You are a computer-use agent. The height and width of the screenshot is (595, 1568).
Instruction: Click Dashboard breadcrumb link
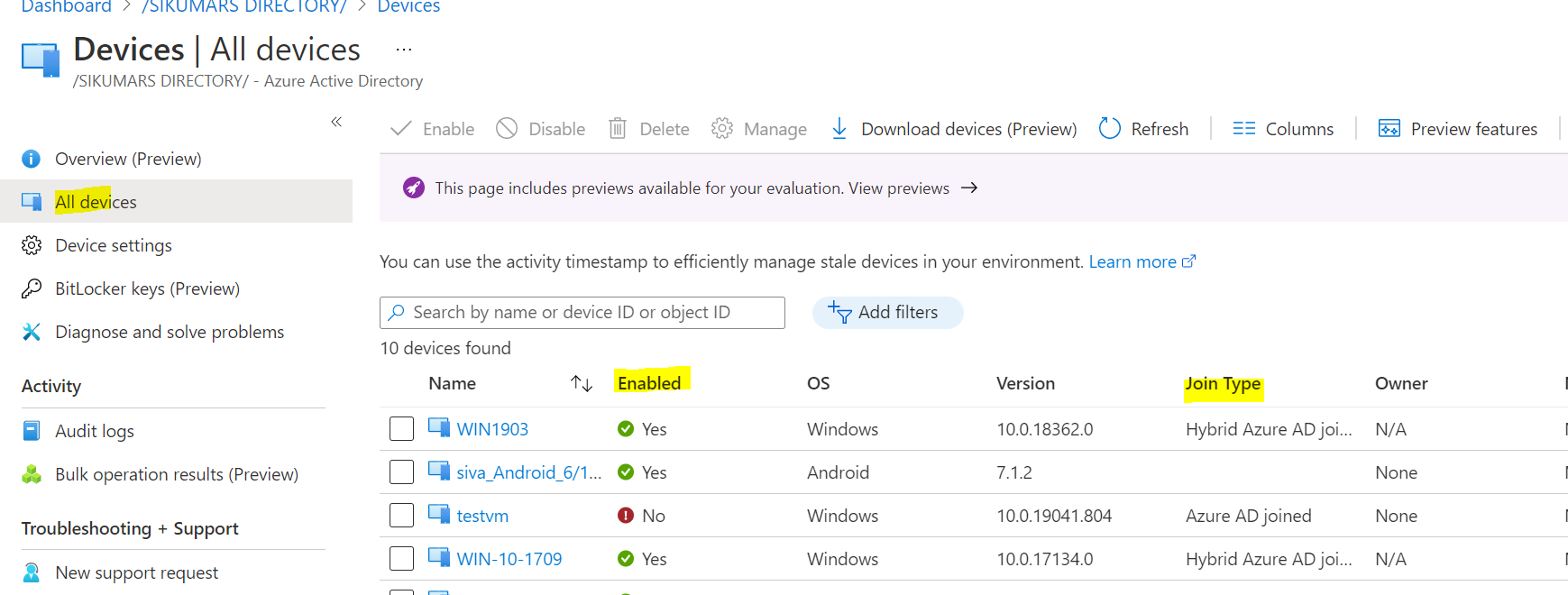click(66, 6)
